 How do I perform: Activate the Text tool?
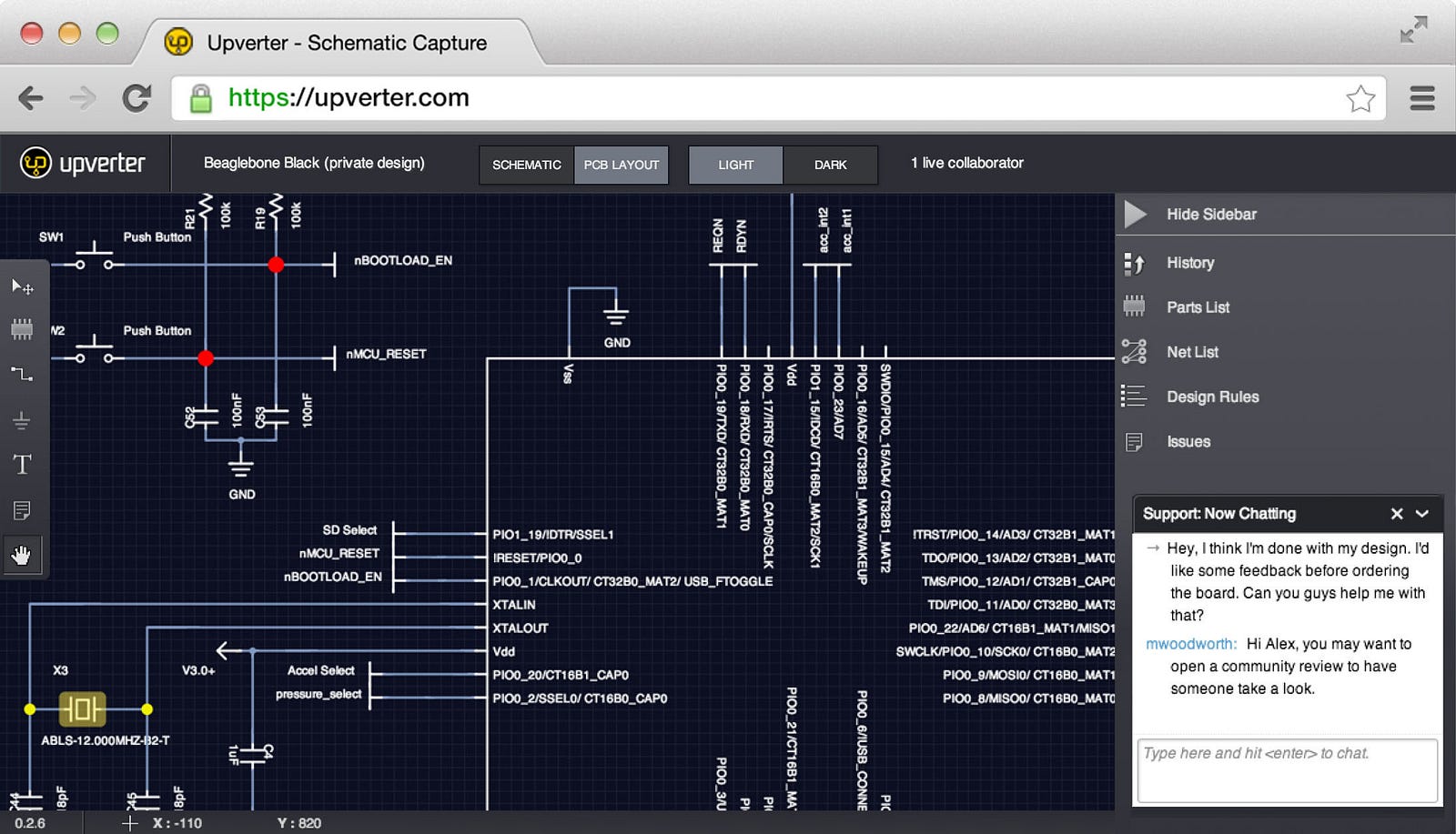(22, 465)
